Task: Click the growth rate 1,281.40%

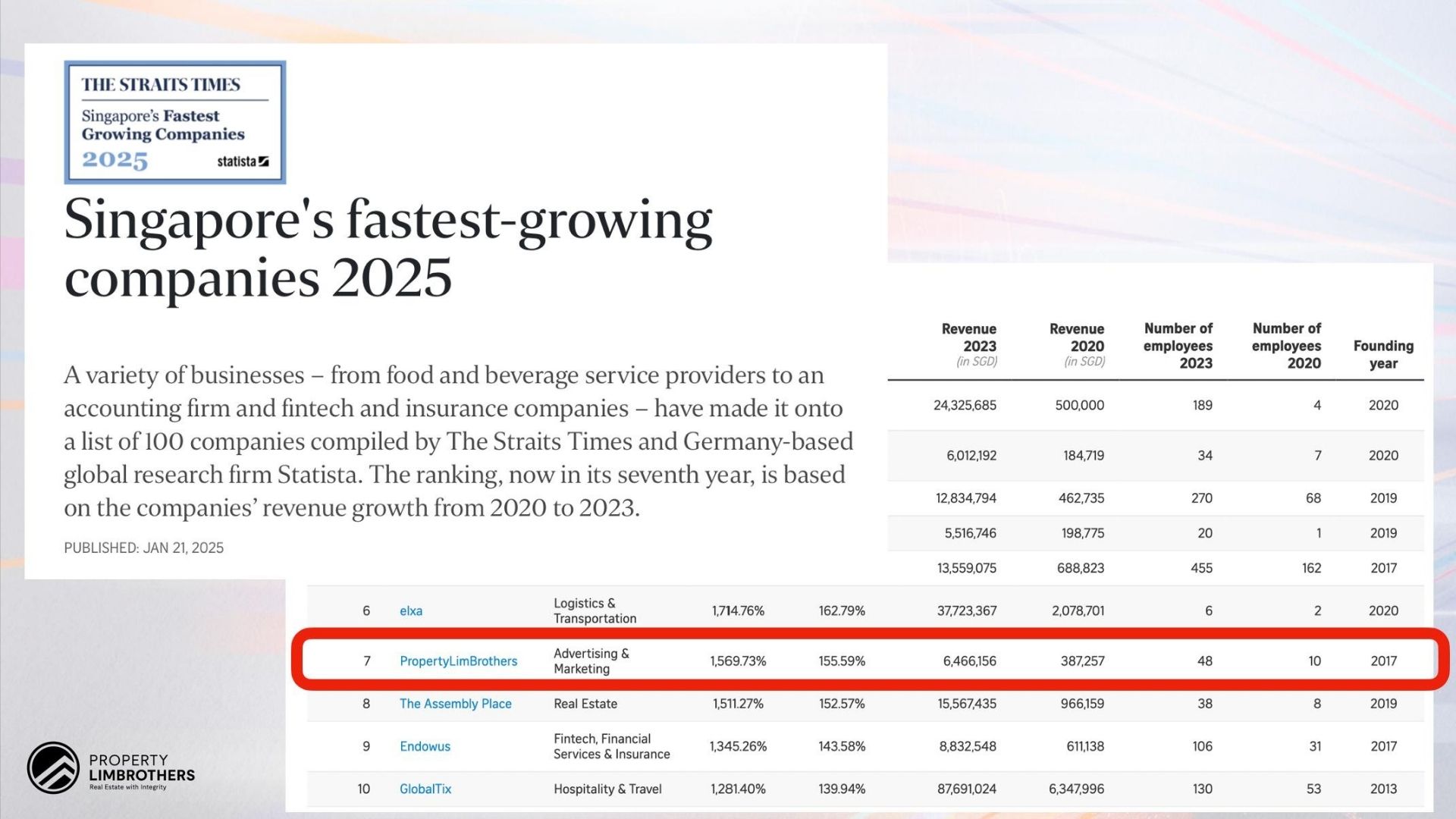Action: [738, 789]
